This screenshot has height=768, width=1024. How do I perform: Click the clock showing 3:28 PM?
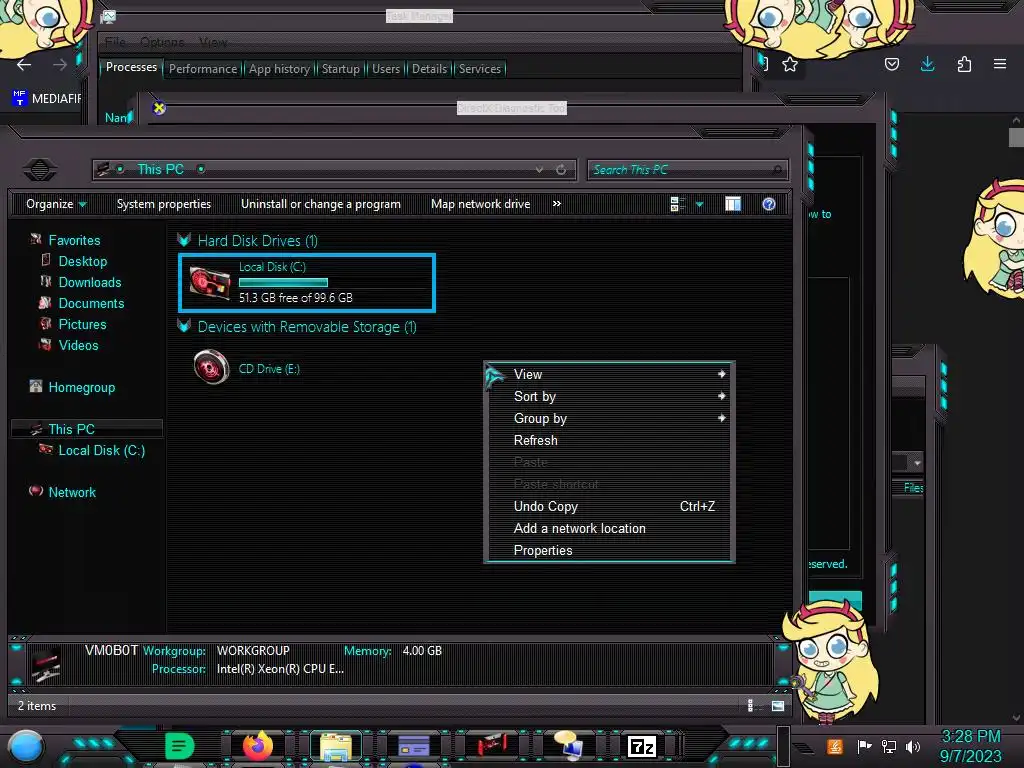coord(970,736)
